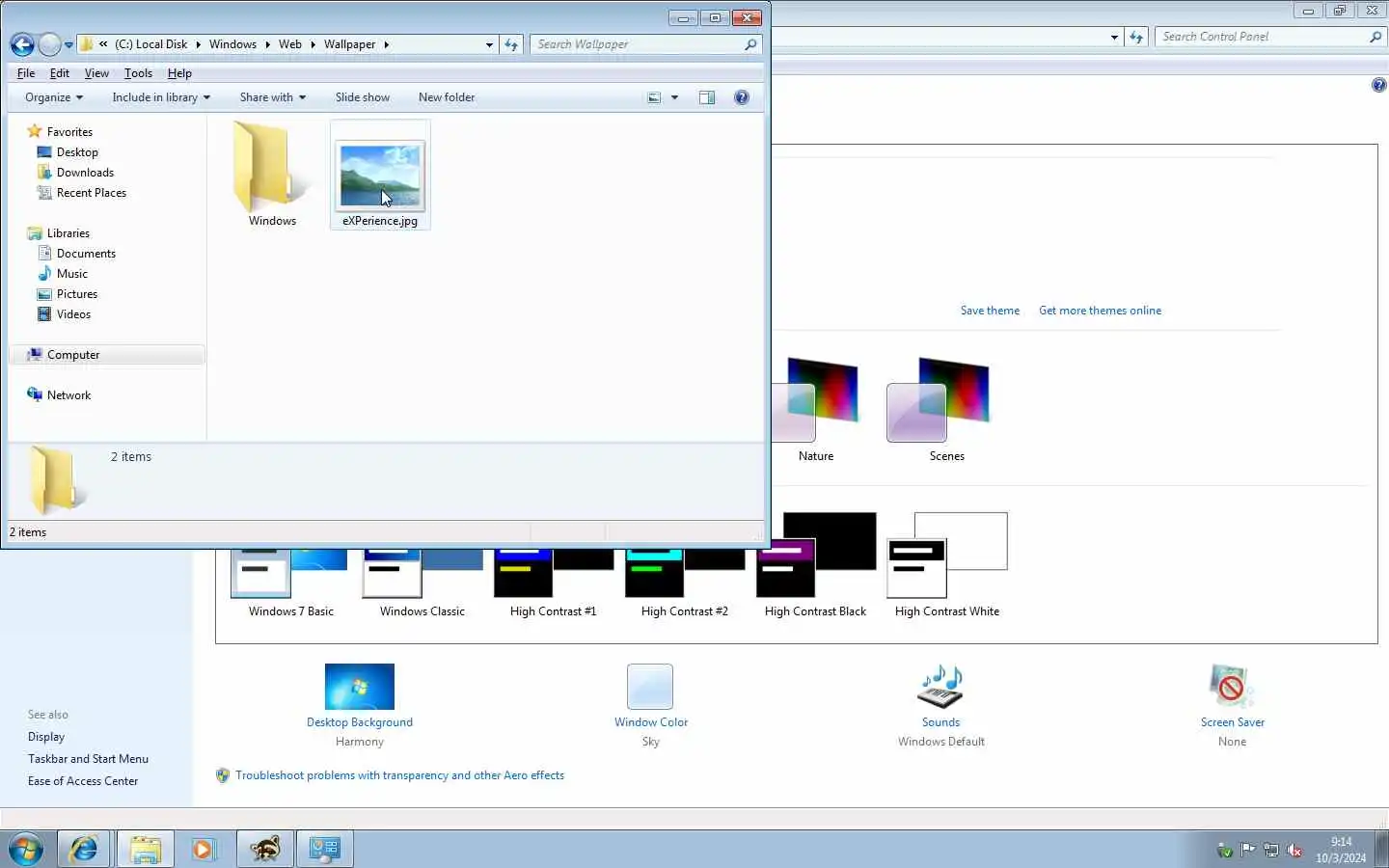Open Desktop under Favorites

coord(77,152)
